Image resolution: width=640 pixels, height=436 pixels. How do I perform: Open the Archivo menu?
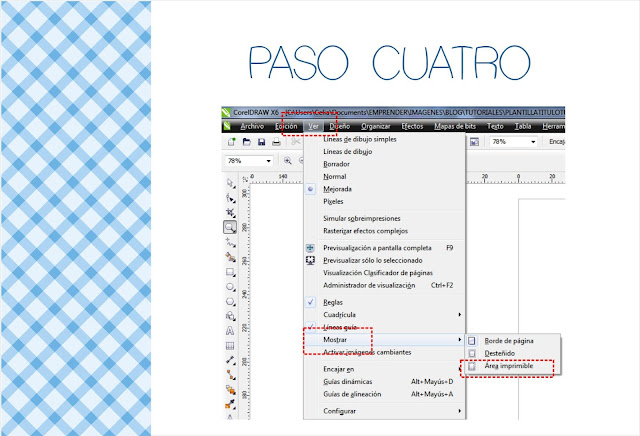point(252,126)
